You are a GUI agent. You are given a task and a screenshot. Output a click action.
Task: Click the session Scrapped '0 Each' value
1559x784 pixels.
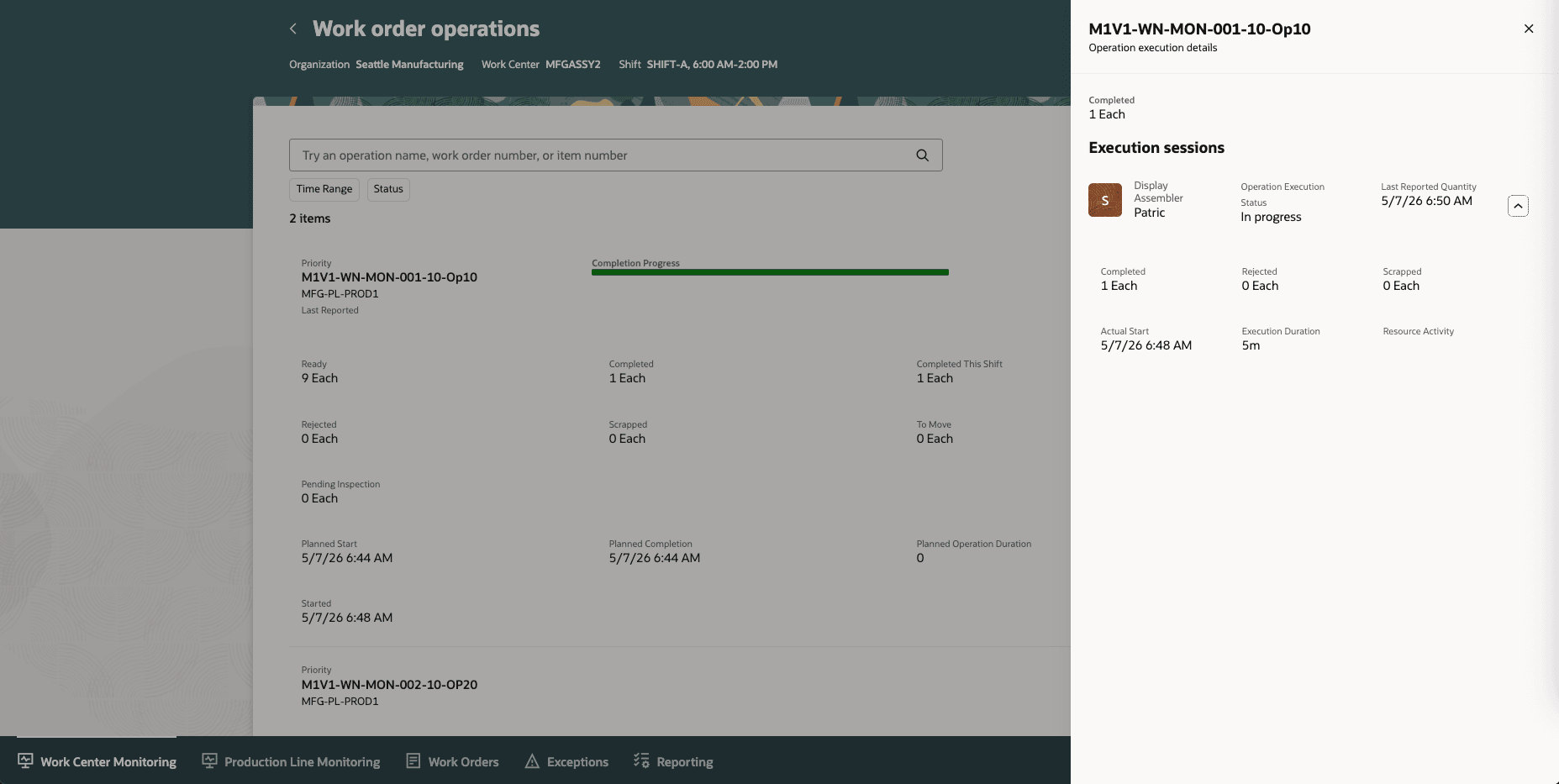coord(1401,286)
